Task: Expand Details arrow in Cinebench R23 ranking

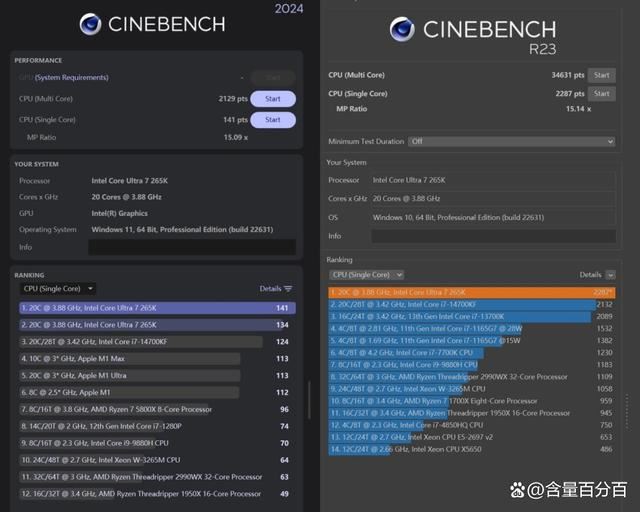Action: 609,274
